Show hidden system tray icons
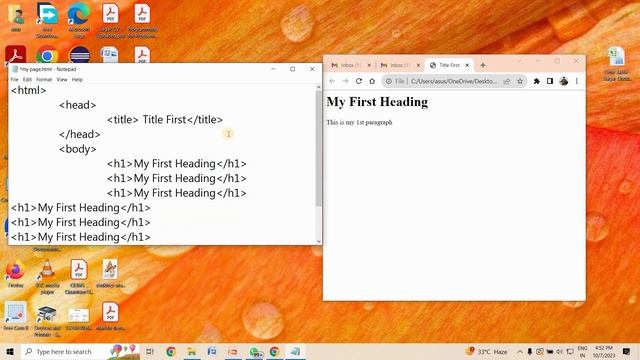This screenshot has width=640, height=360. pyautogui.click(x=520, y=351)
